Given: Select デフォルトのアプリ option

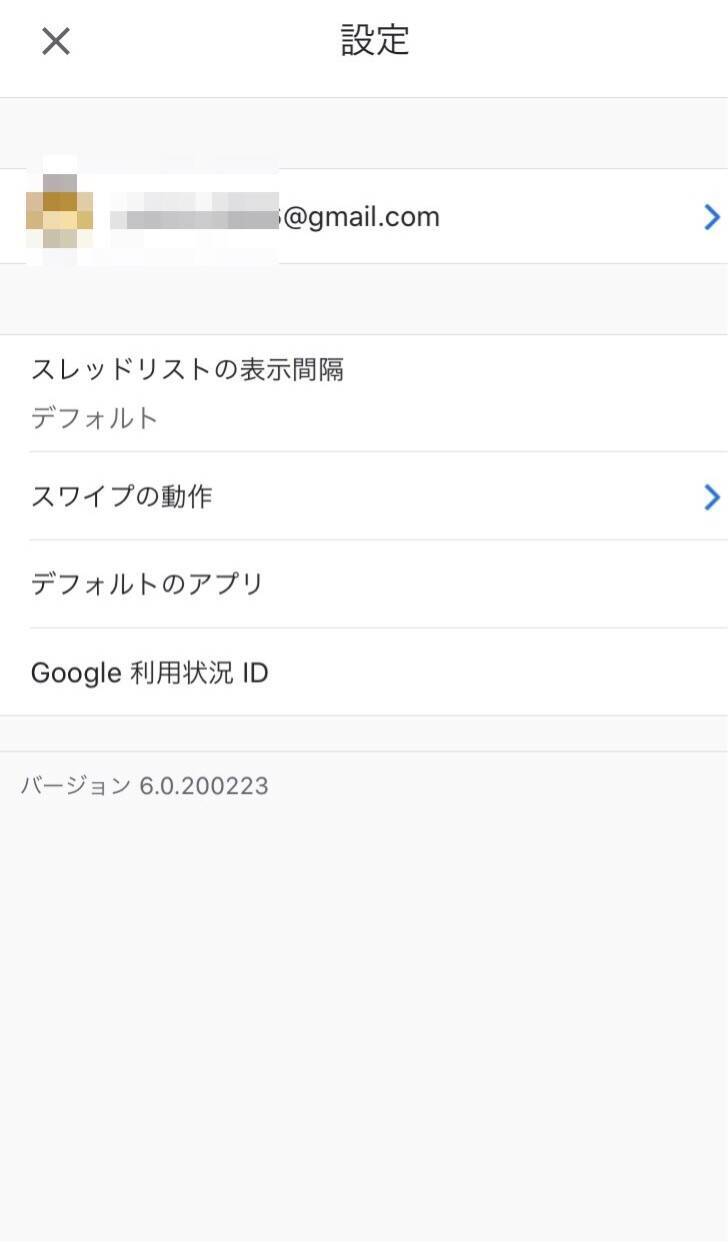Looking at the screenshot, I should [x=147, y=584].
